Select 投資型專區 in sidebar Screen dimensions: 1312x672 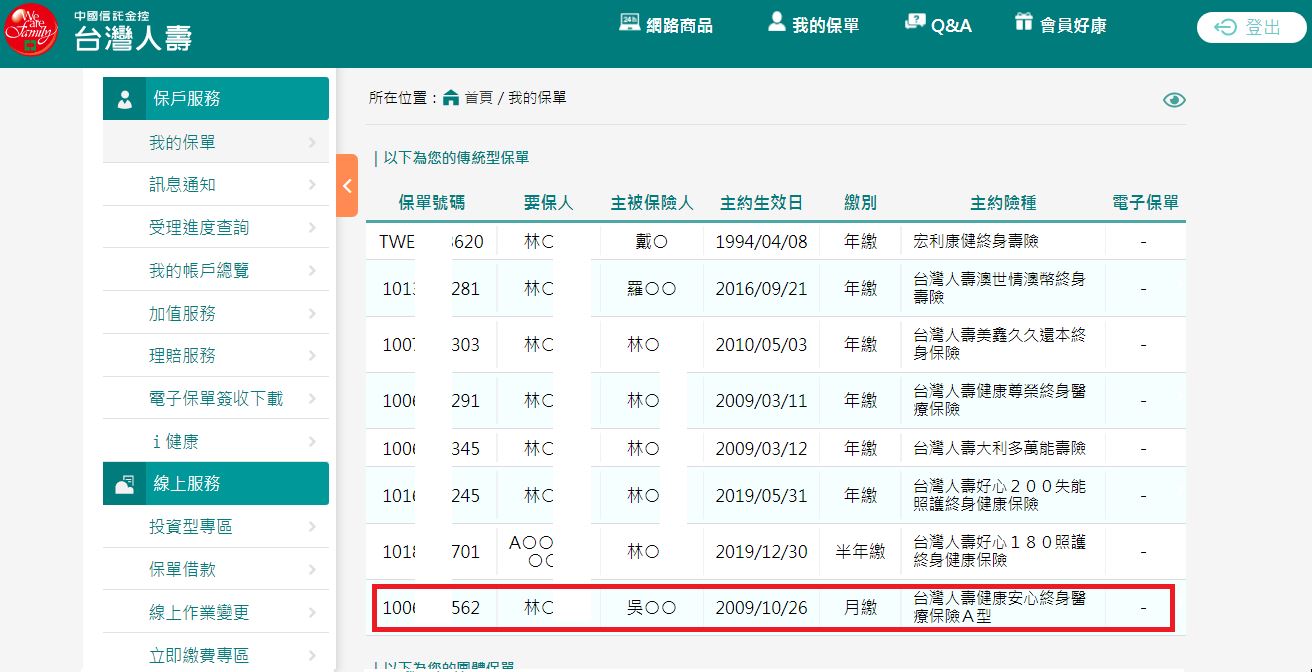pos(216,527)
